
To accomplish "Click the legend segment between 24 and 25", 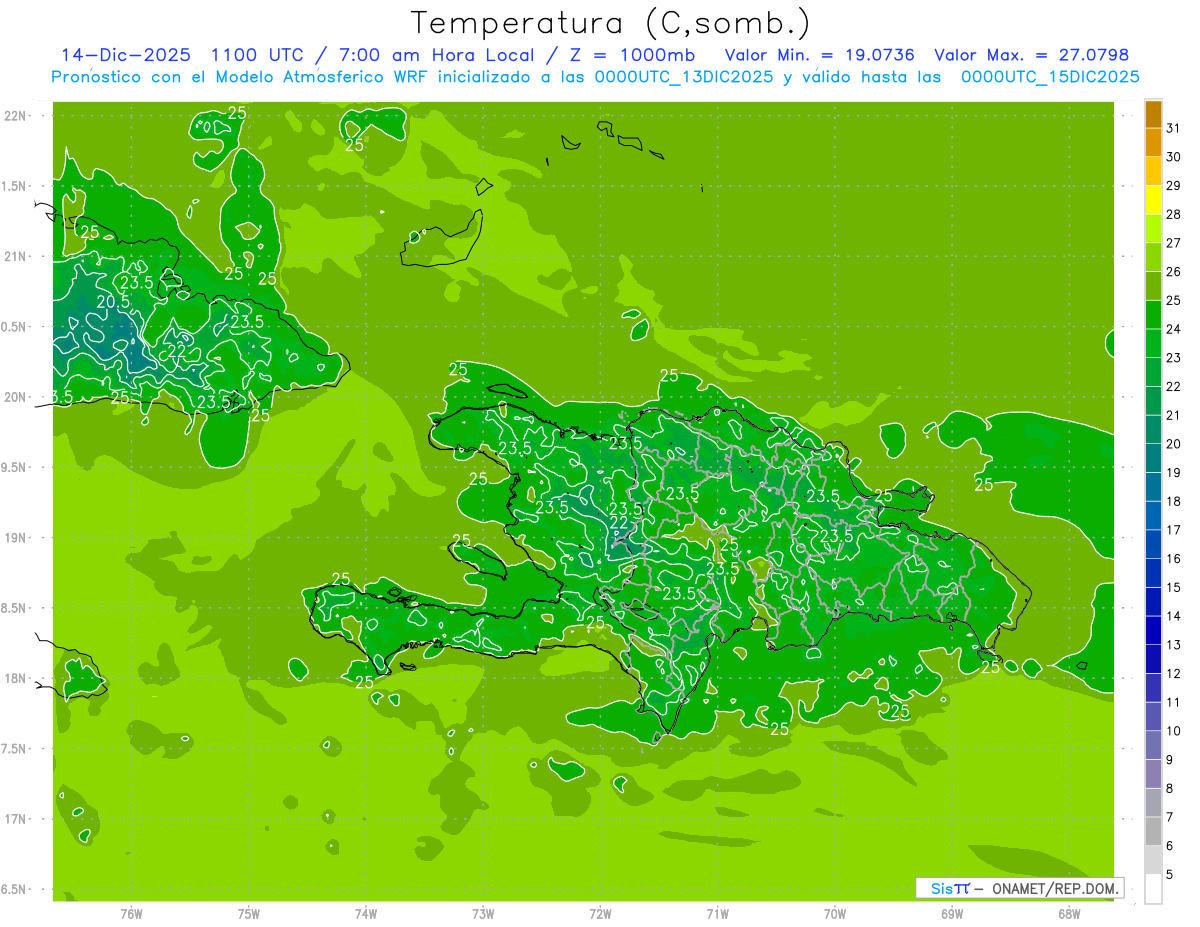I will (x=1153, y=314).
